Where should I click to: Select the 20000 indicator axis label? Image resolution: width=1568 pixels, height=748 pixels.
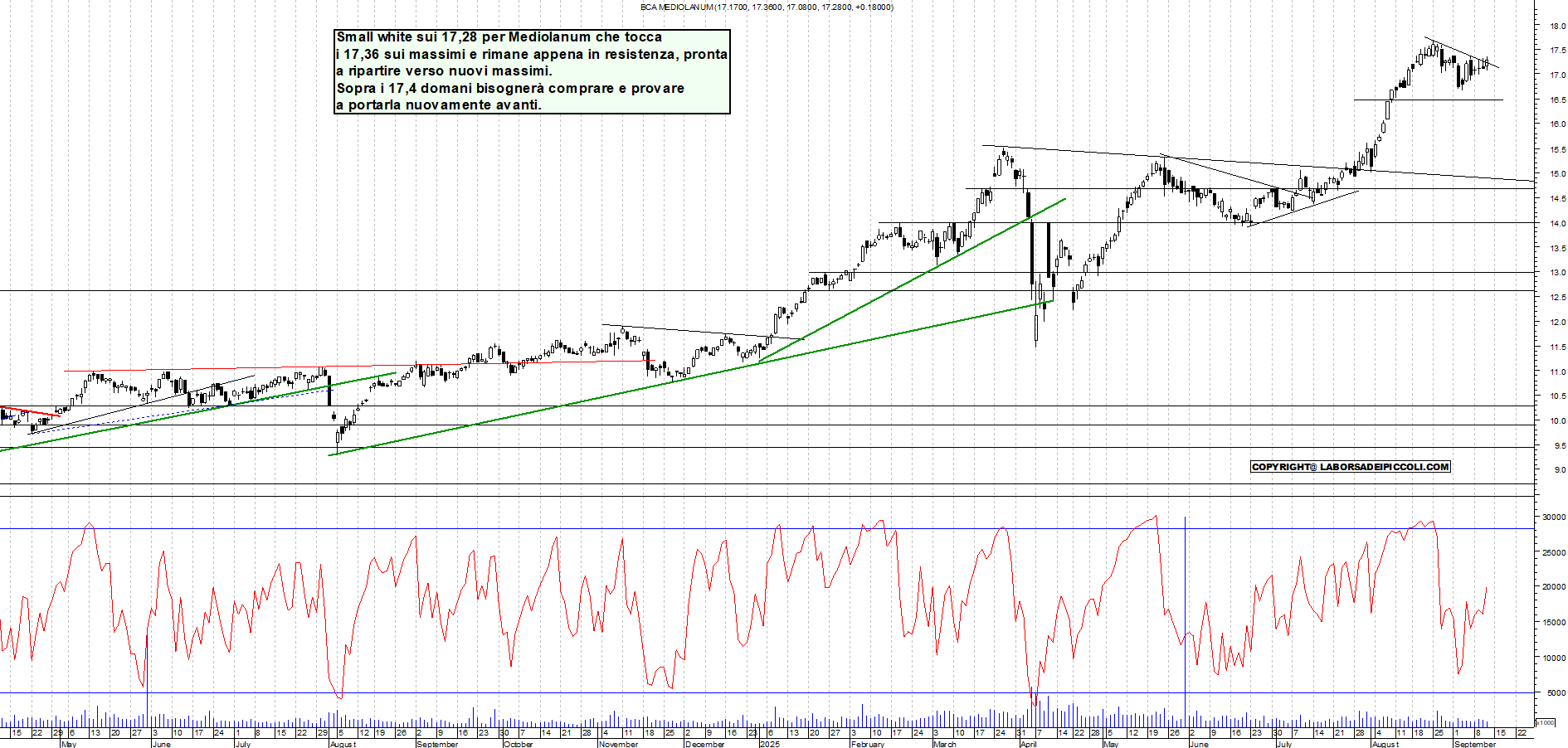pyautogui.click(x=1554, y=587)
